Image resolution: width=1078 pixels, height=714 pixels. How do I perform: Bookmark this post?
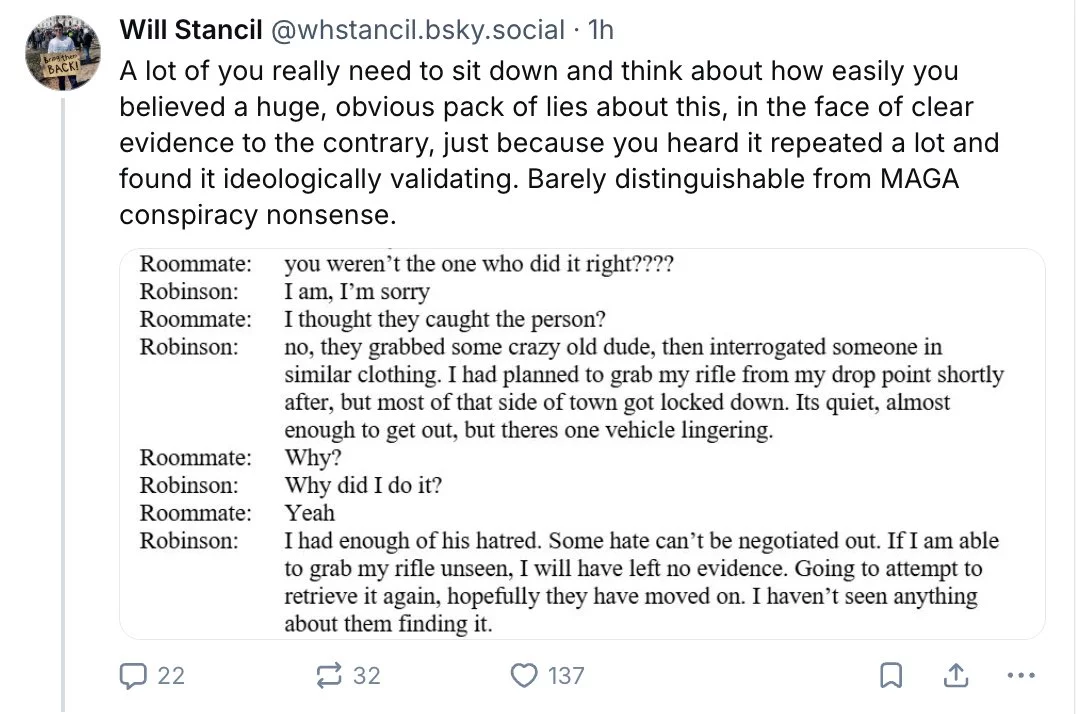click(891, 676)
